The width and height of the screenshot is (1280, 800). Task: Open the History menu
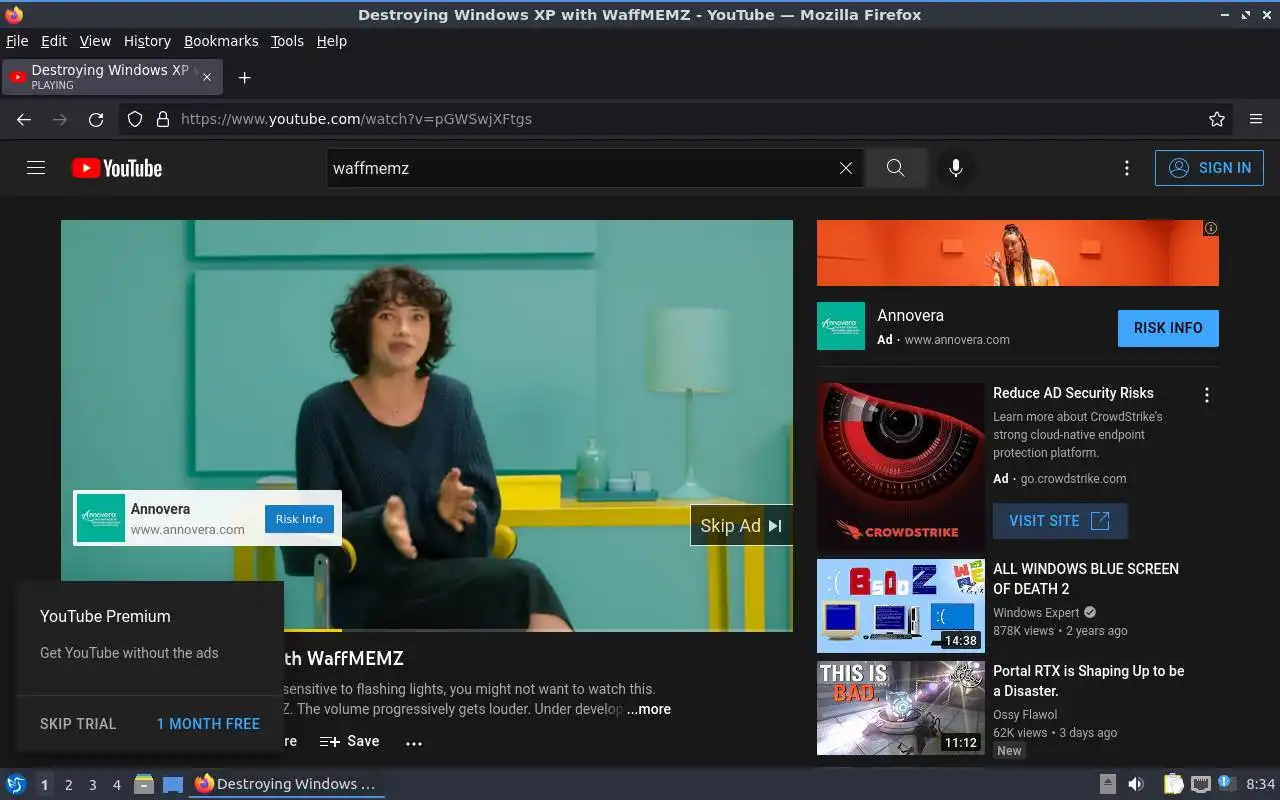tap(147, 41)
